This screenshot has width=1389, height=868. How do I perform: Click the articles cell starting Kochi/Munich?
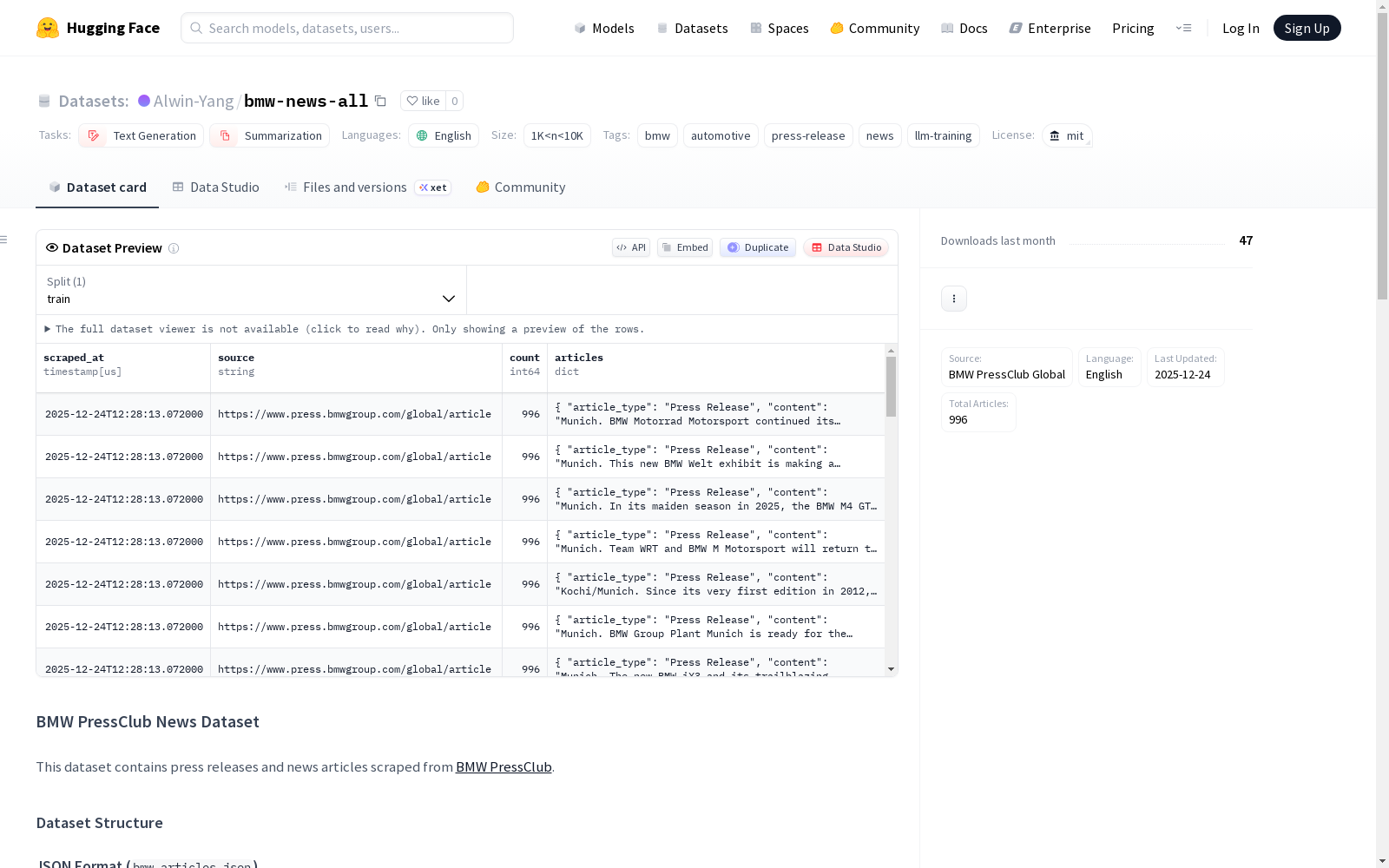tap(716, 584)
